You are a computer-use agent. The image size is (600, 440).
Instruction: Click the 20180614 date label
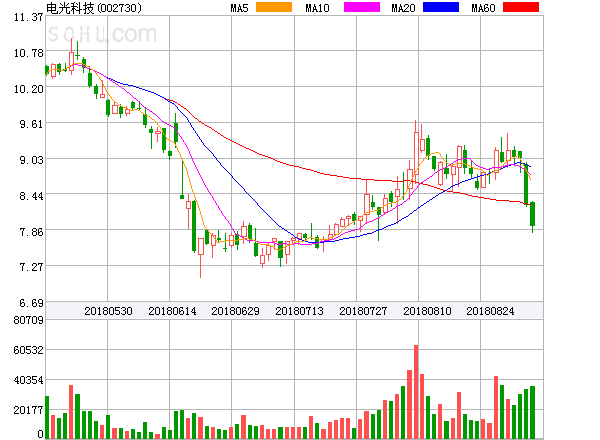172,311
